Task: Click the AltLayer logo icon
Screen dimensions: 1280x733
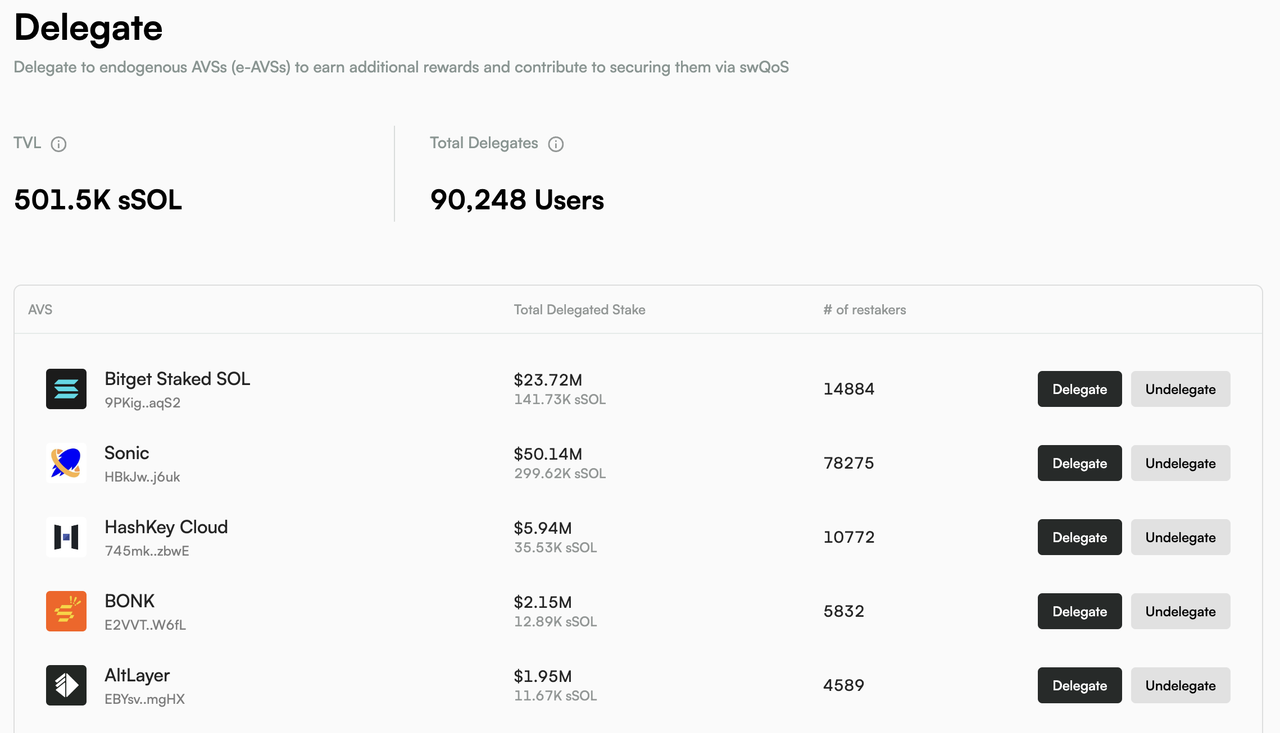Action: pyautogui.click(x=66, y=685)
